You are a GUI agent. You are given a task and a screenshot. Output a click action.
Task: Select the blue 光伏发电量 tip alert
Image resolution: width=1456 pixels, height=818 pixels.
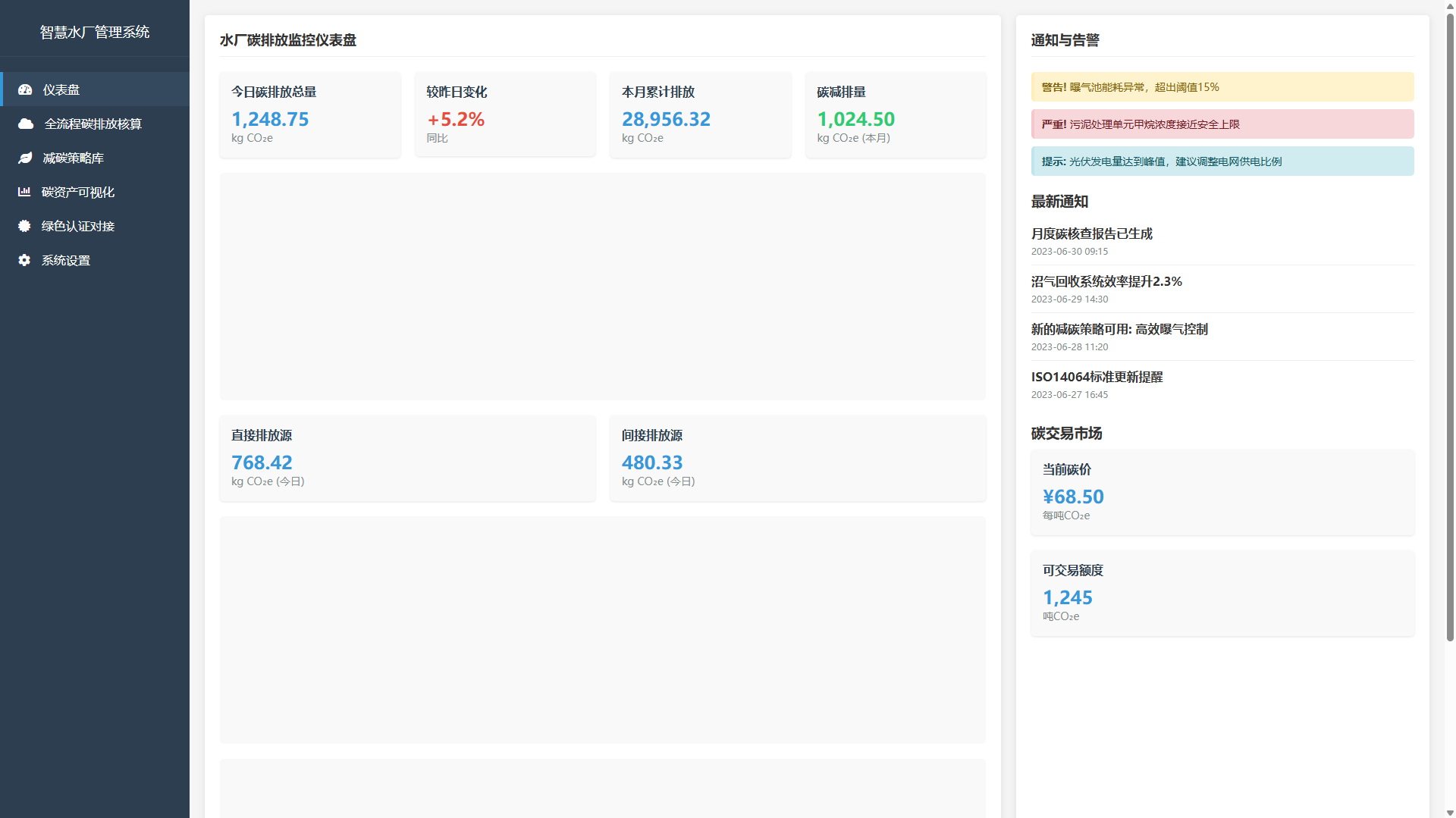1222,161
